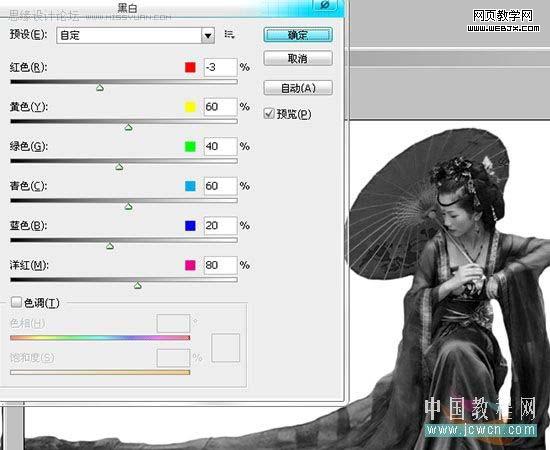Click the magenta color swatch
550x450 pixels.
coord(190,265)
